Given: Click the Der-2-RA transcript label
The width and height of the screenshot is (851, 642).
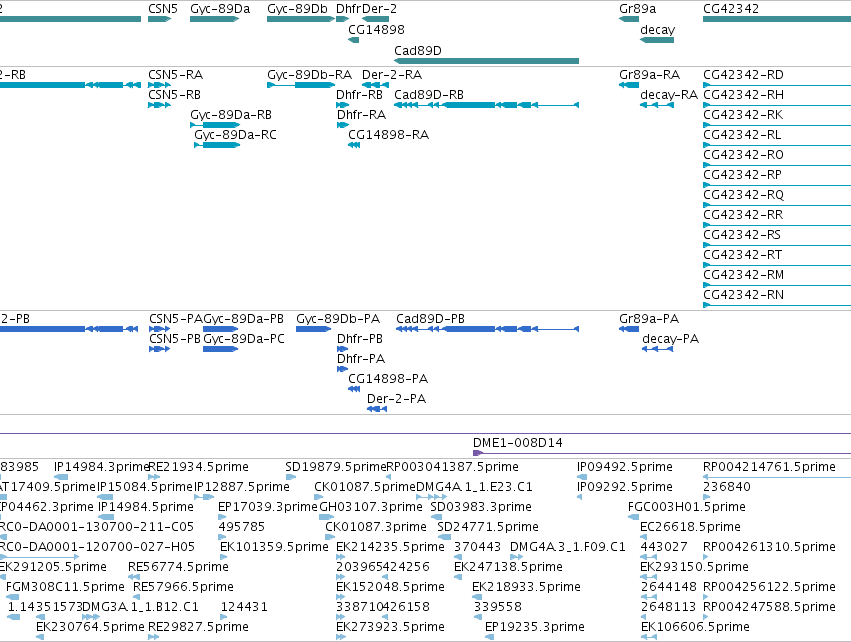Looking at the screenshot, I should (392, 74).
